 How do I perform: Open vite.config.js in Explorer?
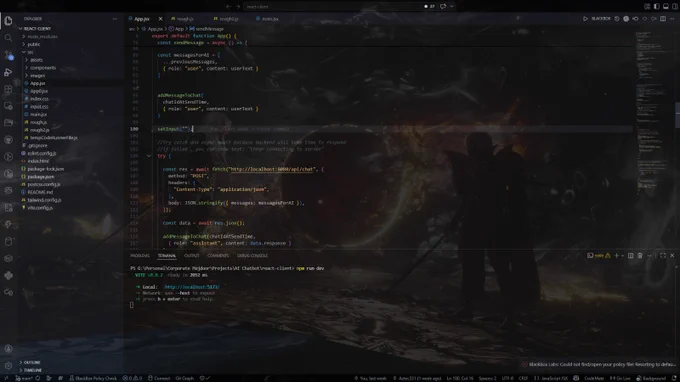coord(40,208)
